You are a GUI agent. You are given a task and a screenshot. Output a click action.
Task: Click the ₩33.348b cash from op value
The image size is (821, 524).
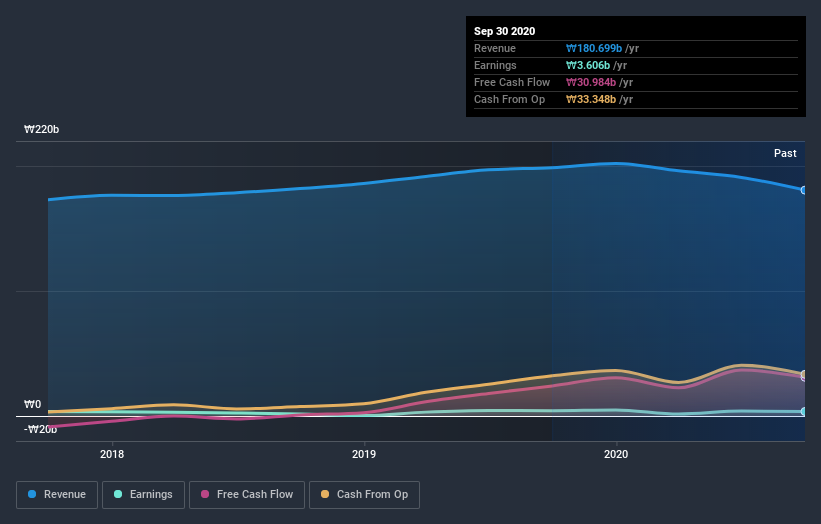pyautogui.click(x=591, y=99)
